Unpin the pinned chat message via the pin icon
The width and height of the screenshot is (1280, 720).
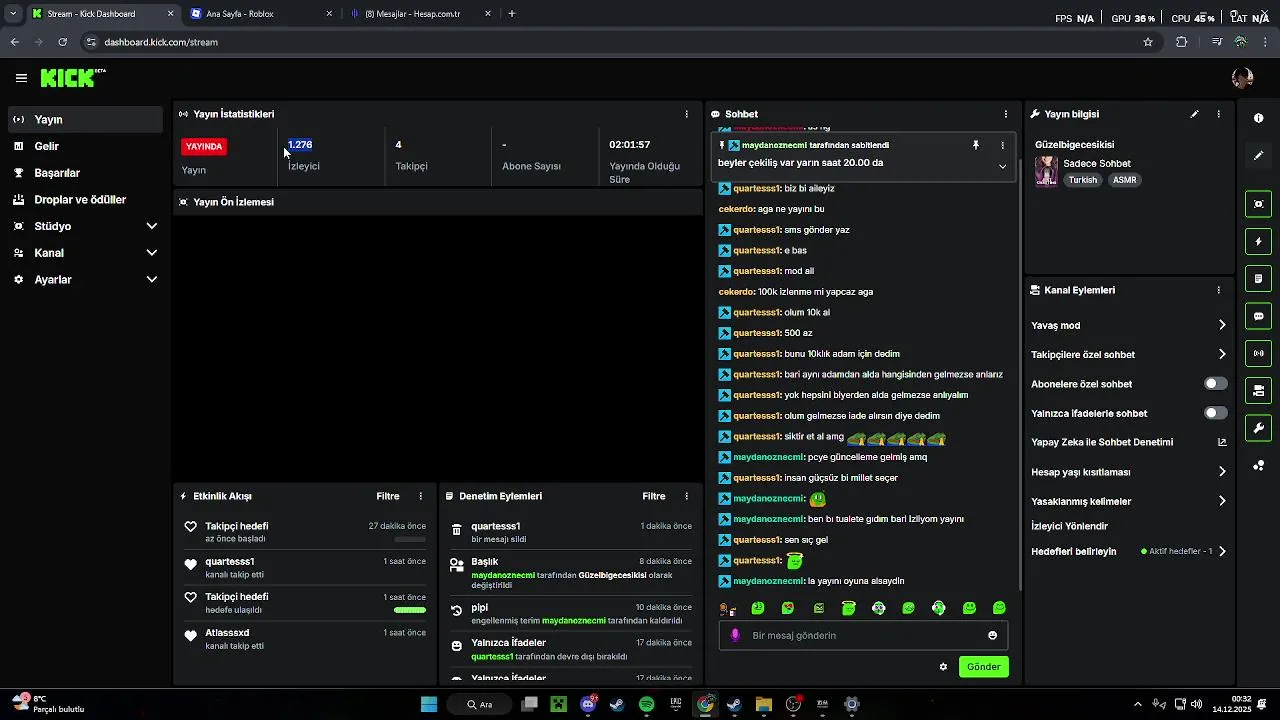[976, 145]
